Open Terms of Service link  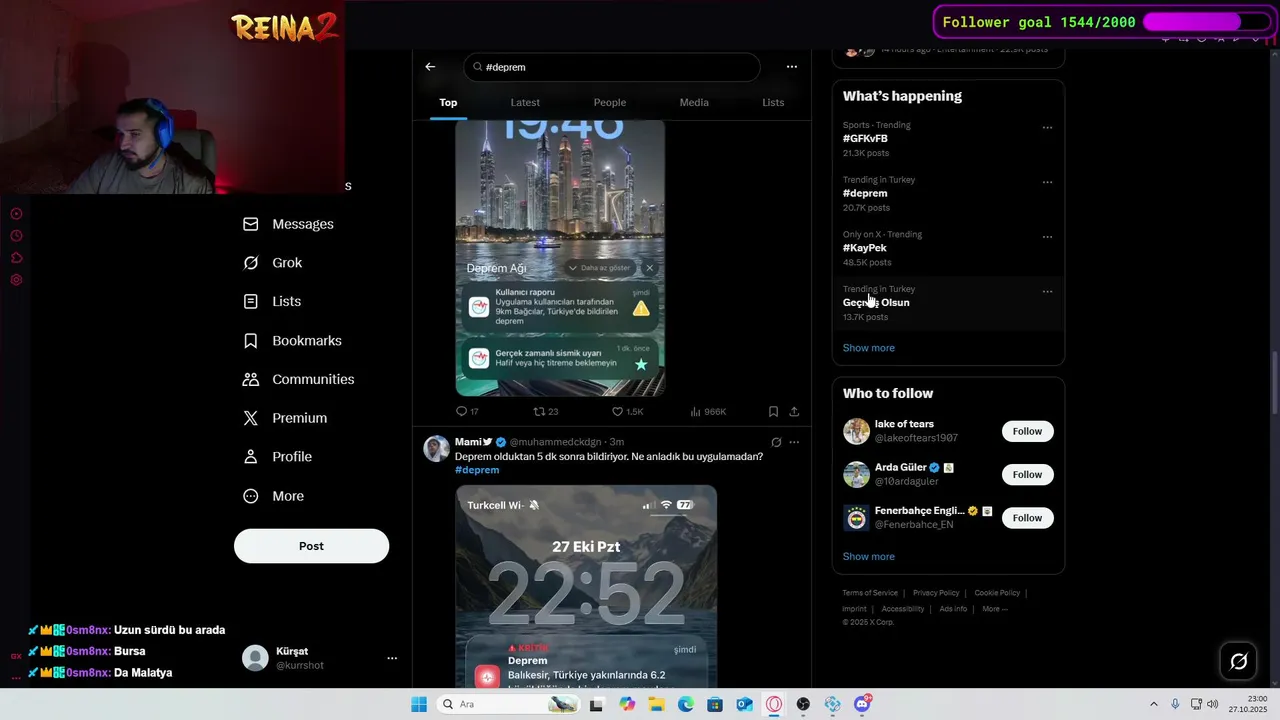pos(870,593)
